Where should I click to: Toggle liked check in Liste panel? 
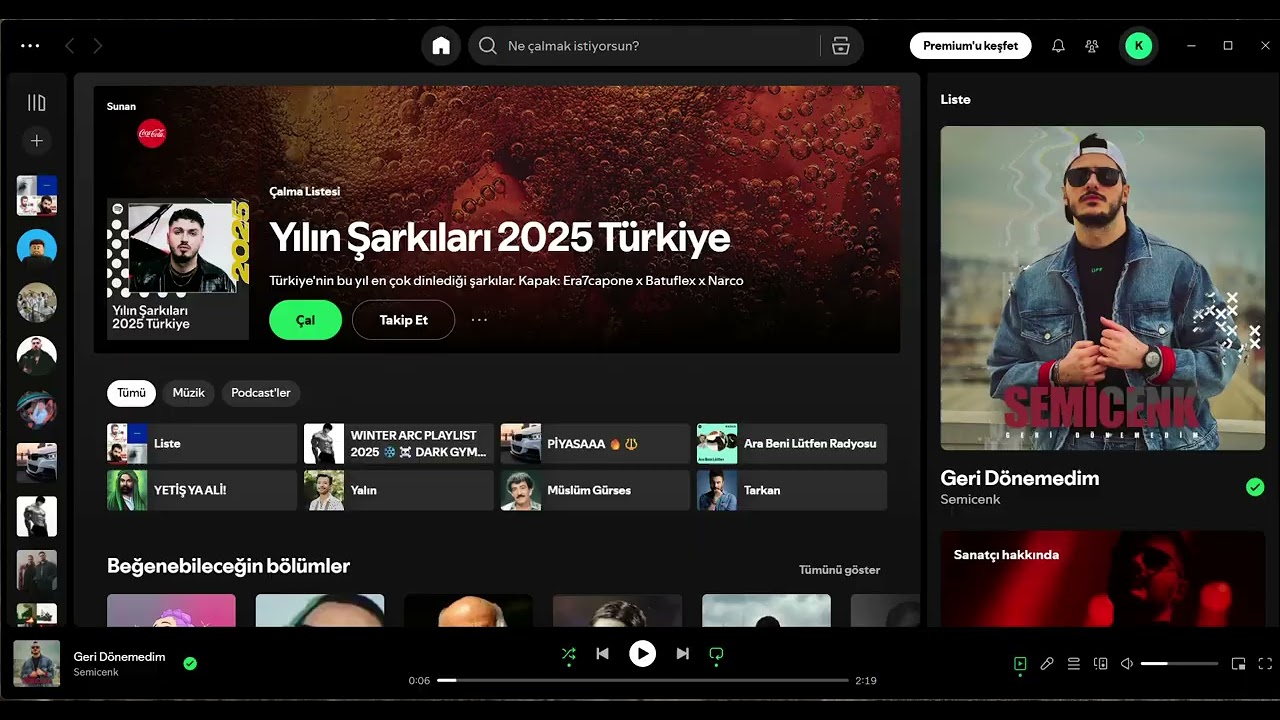[1255, 487]
